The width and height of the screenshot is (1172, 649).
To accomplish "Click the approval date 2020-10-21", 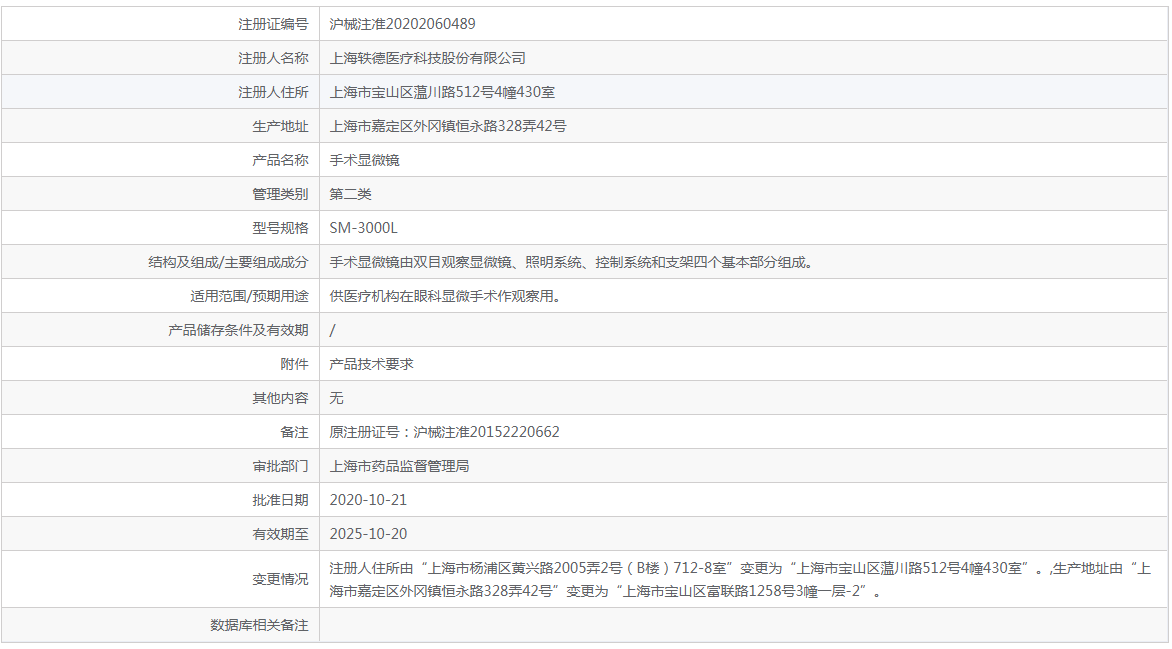I will 368,500.
